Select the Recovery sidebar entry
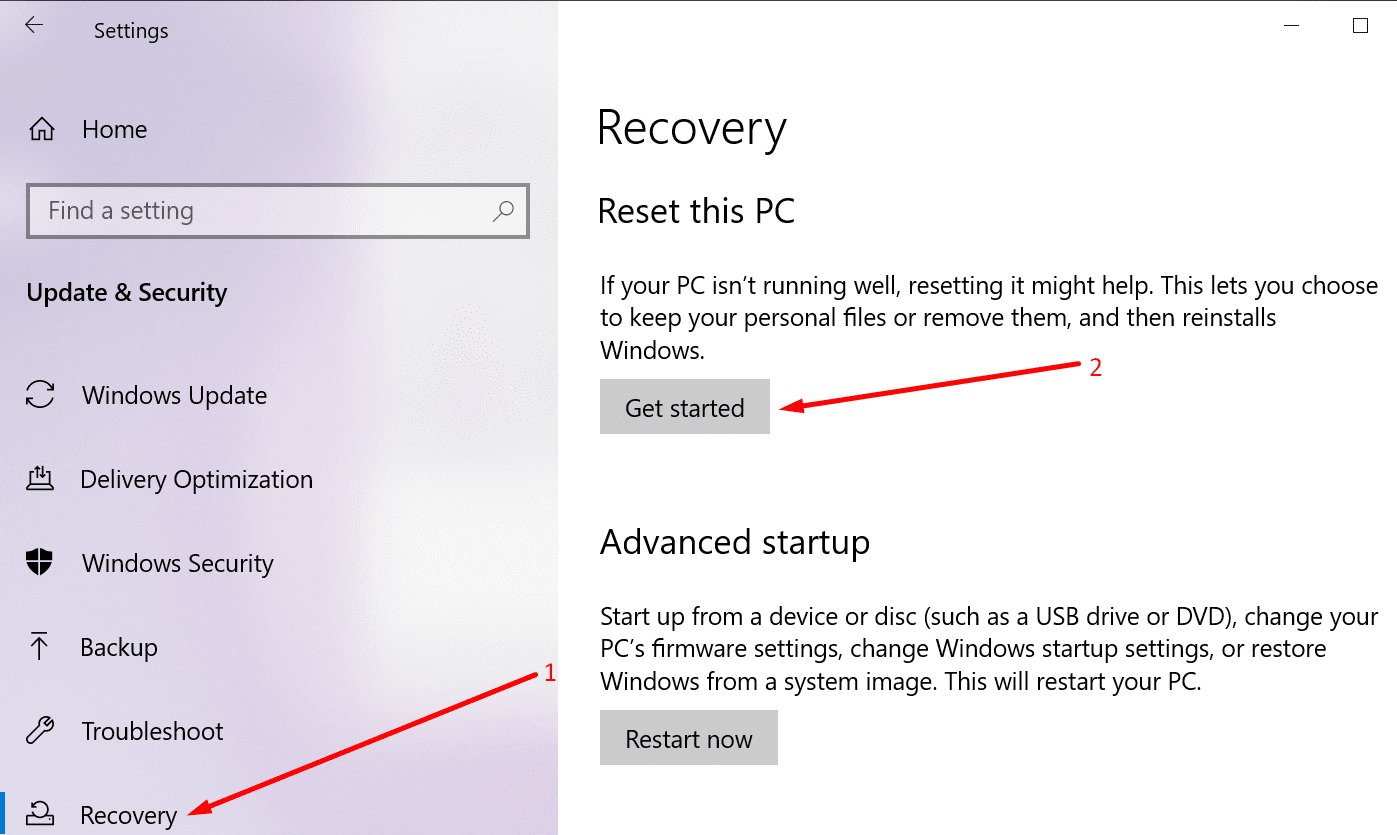The width and height of the screenshot is (1397, 835). point(129,815)
